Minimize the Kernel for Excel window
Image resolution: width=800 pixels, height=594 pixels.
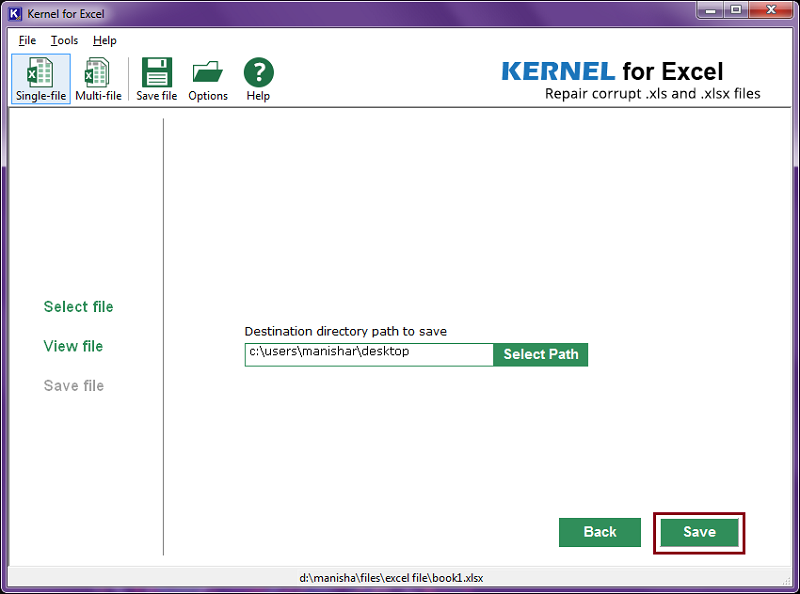click(x=710, y=10)
